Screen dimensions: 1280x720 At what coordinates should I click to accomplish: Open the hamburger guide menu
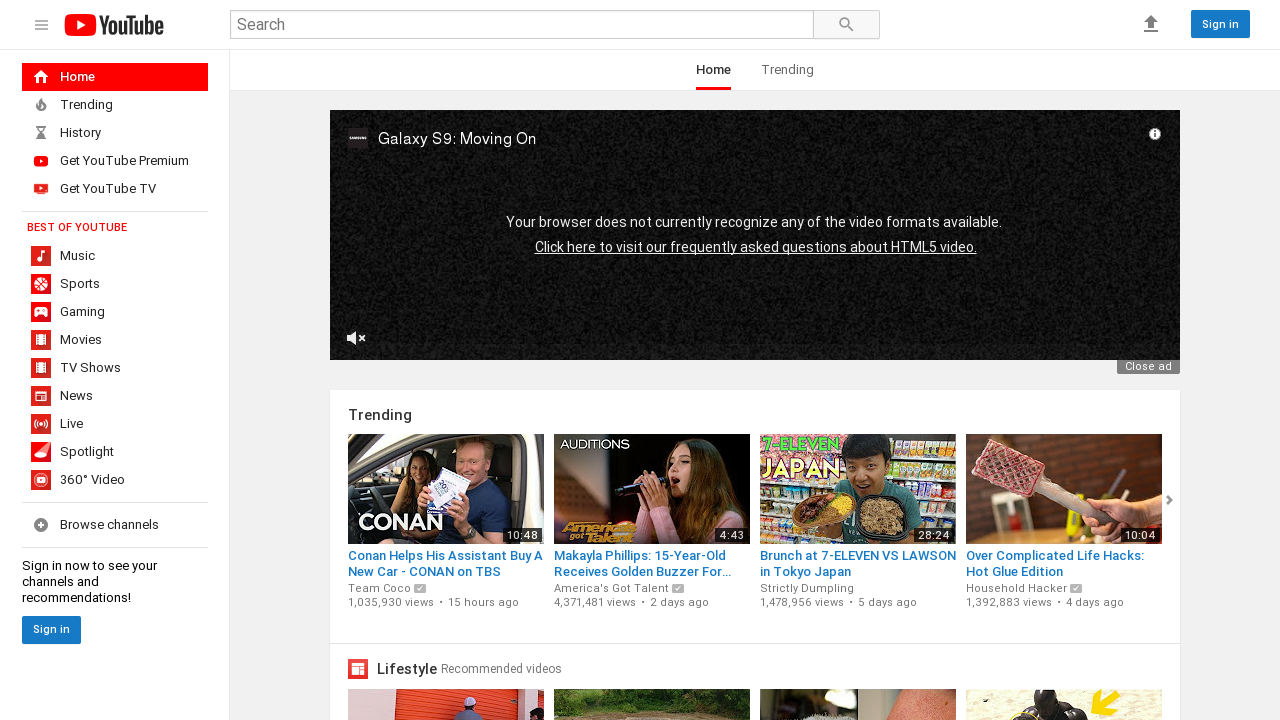[x=41, y=25]
